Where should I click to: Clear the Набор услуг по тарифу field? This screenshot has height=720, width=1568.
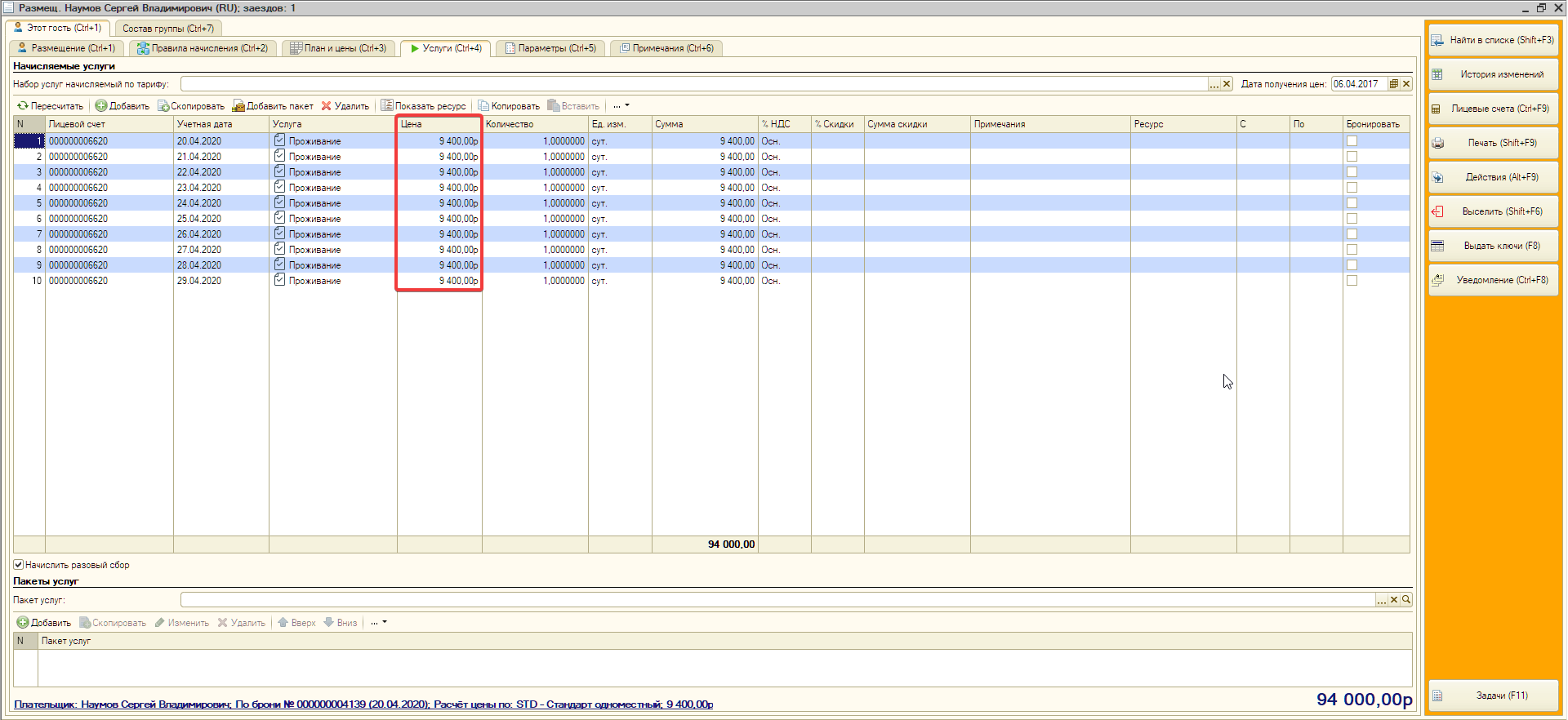(1227, 84)
